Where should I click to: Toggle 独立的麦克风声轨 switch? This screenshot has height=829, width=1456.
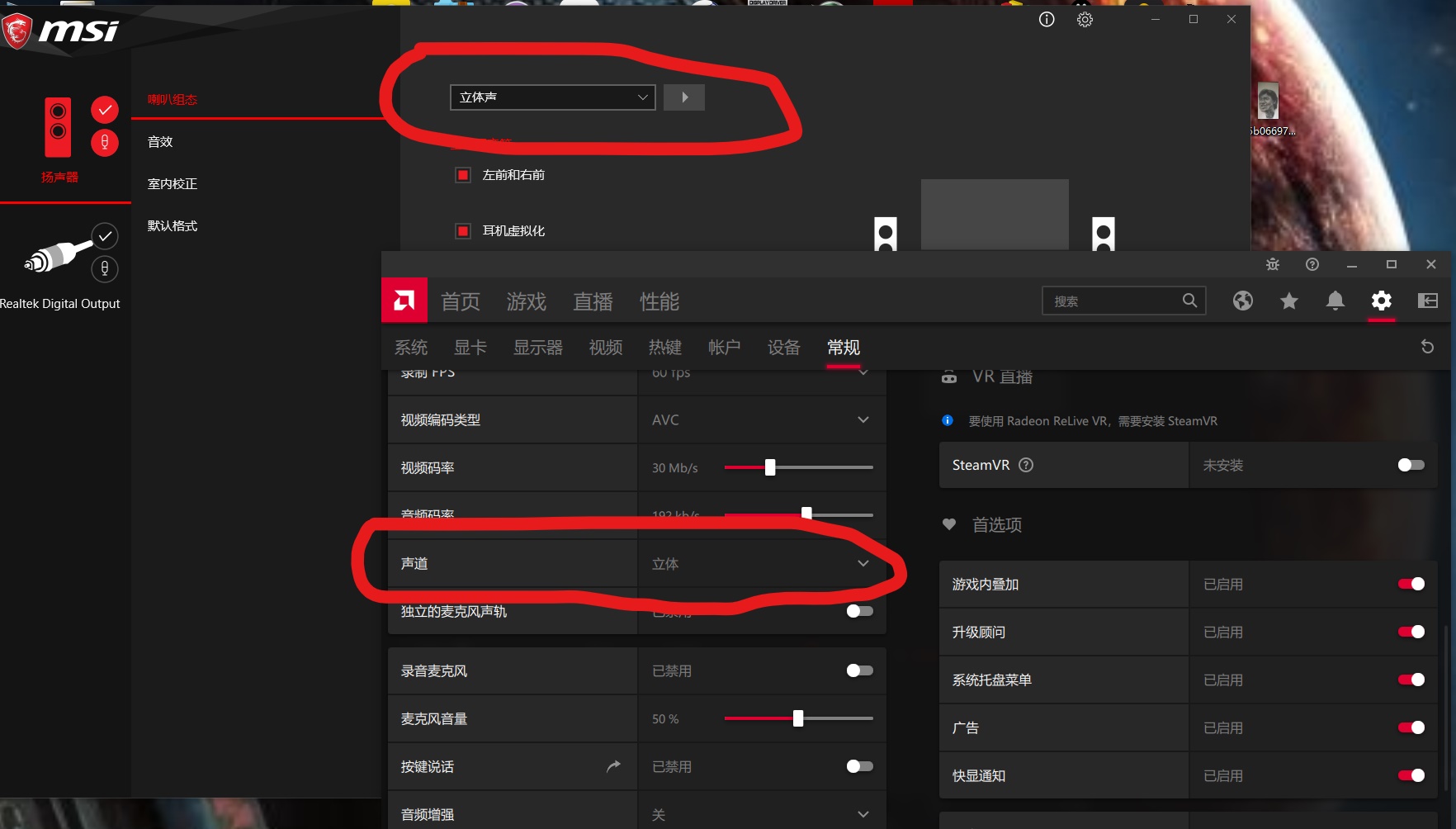click(x=860, y=611)
